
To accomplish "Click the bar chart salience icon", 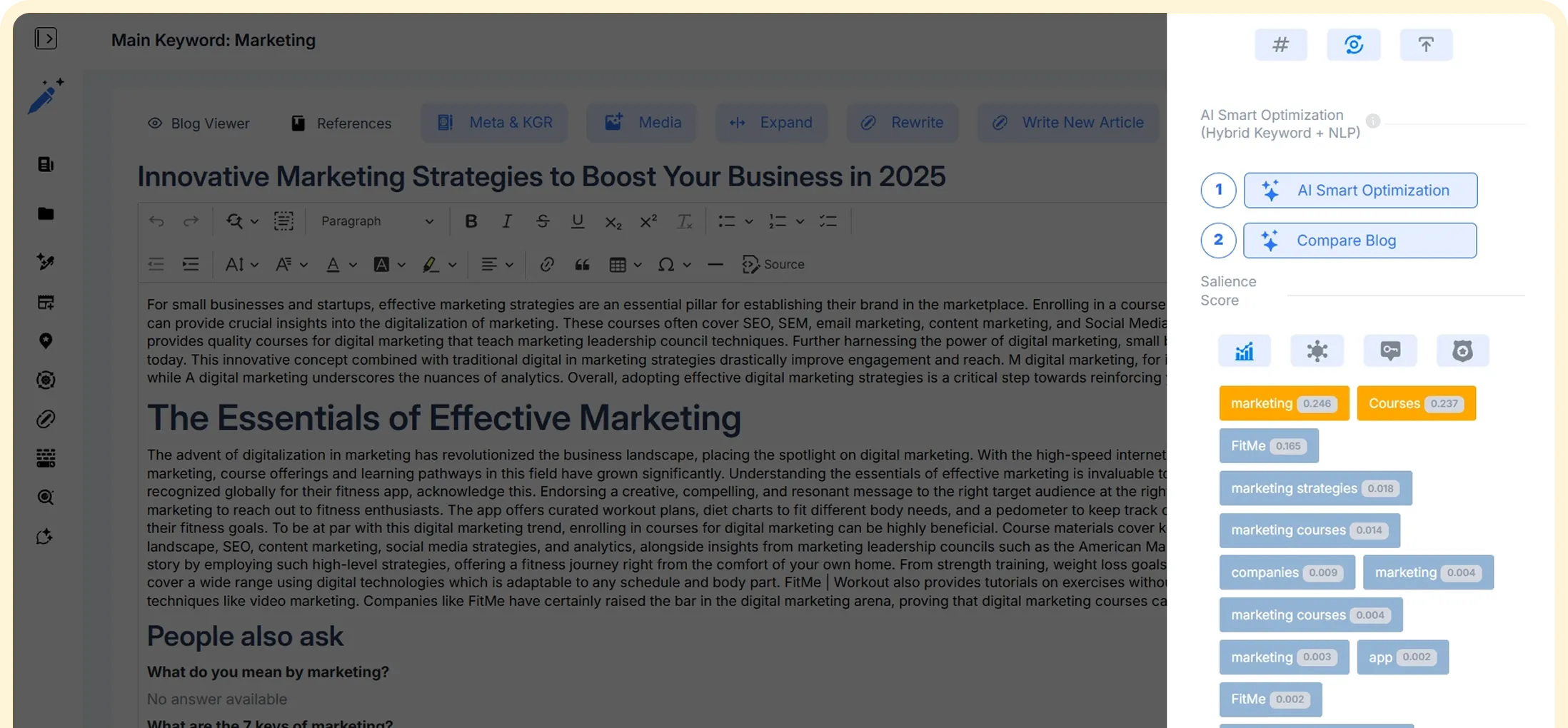I will click(1244, 350).
